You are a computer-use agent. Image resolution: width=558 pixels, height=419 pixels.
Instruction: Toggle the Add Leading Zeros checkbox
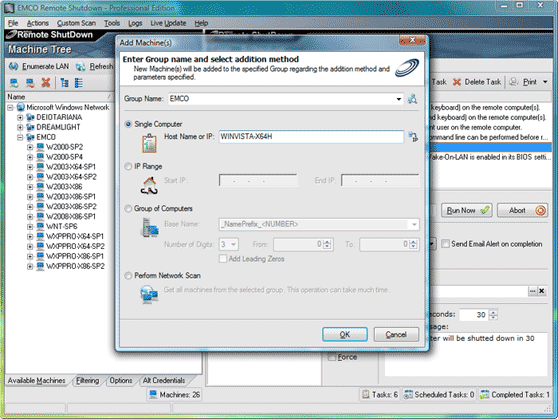tap(223, 259)
